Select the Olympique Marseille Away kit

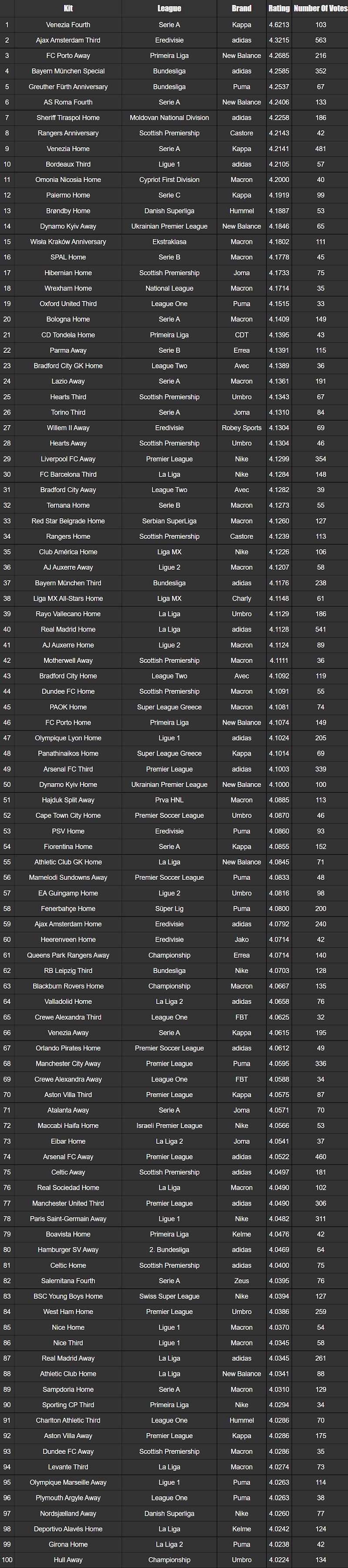pos(68,1482)
